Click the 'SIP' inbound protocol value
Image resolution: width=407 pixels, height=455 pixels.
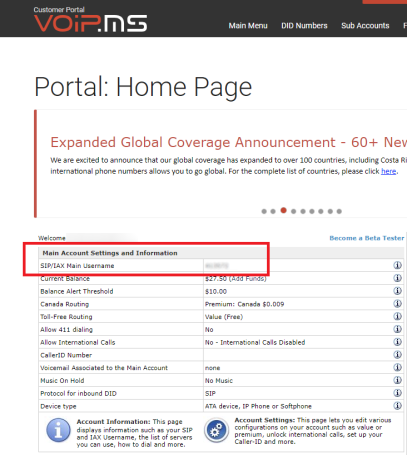tap(210, 394)
